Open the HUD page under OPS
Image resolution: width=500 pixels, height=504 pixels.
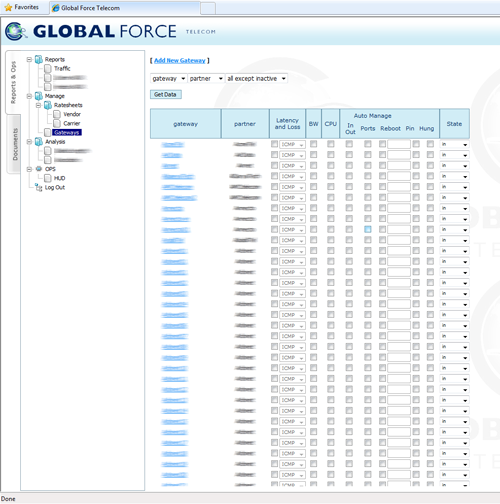[60, 178]
